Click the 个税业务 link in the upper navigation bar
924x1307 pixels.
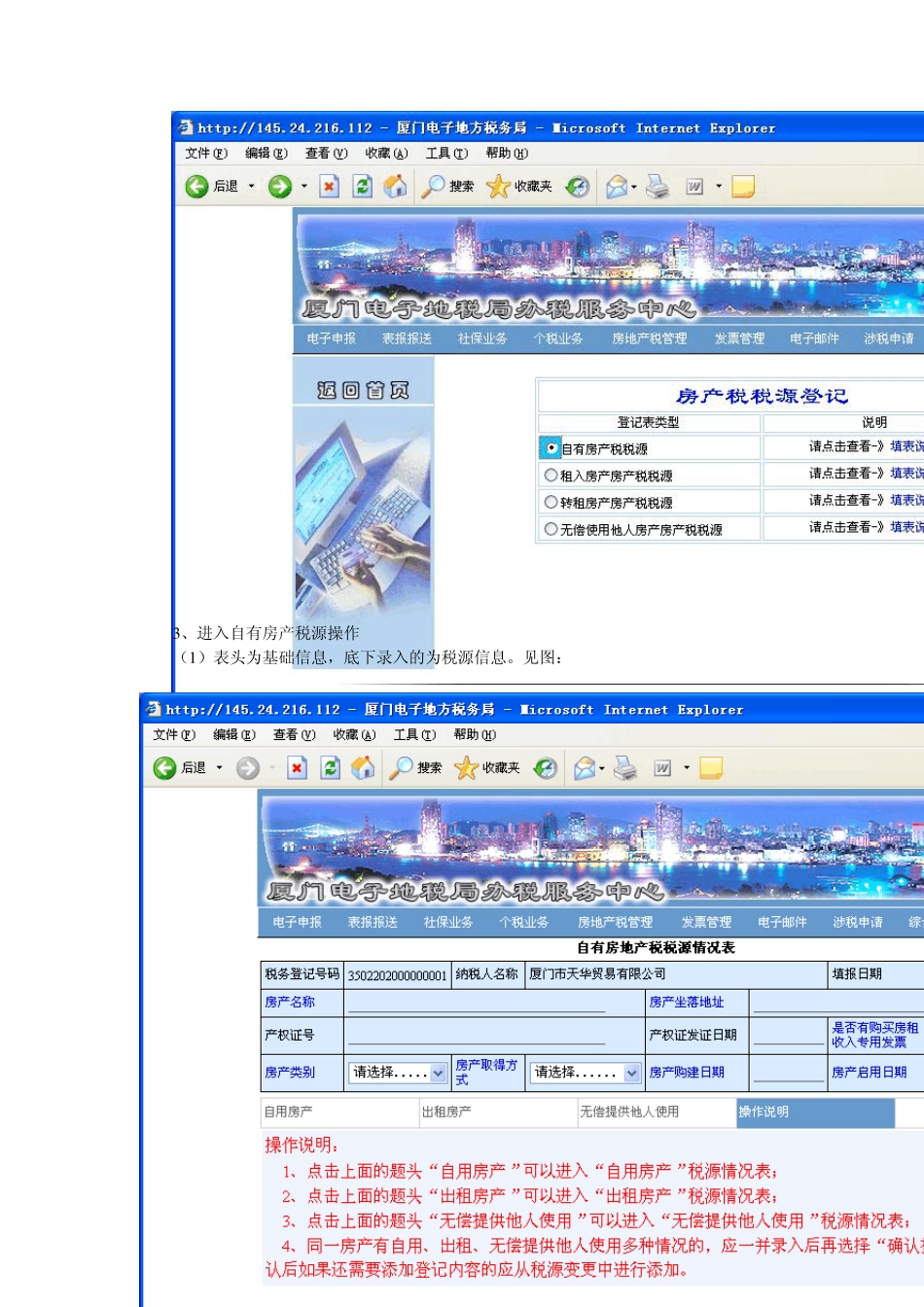tap(558, 338)
